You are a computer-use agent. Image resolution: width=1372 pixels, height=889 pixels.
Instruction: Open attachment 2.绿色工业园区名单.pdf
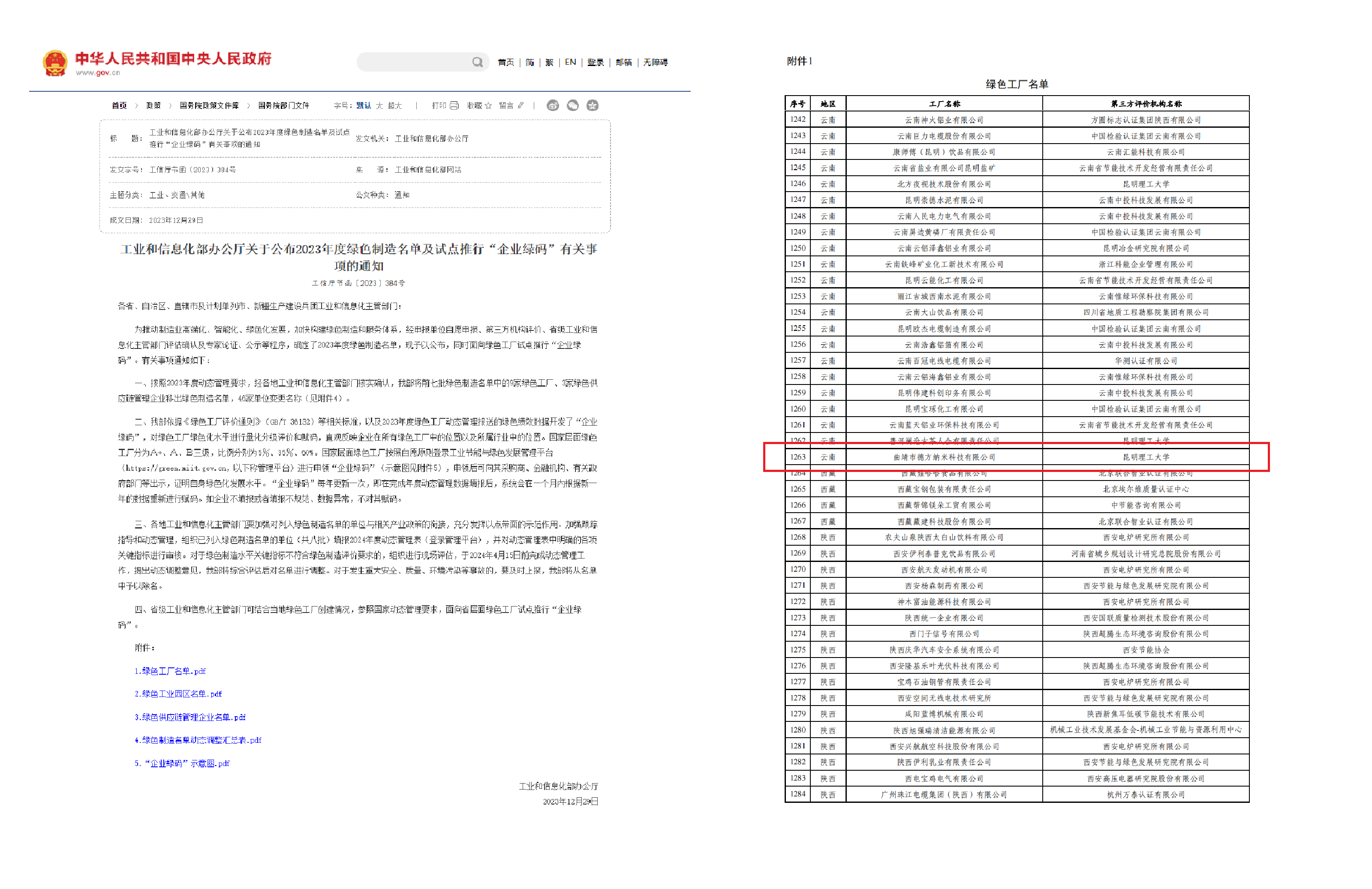coord(178,694)
